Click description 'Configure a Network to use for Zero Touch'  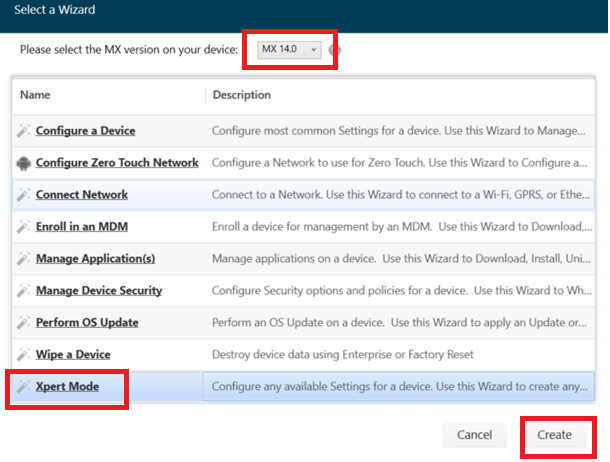point(400,163)
